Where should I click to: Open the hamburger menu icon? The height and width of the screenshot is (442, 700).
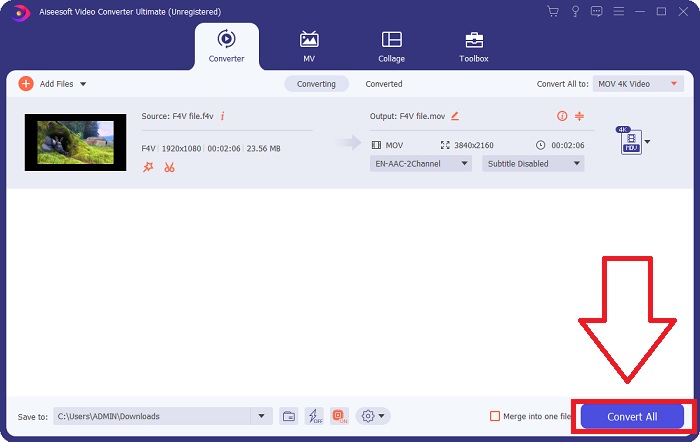point(618,11)
